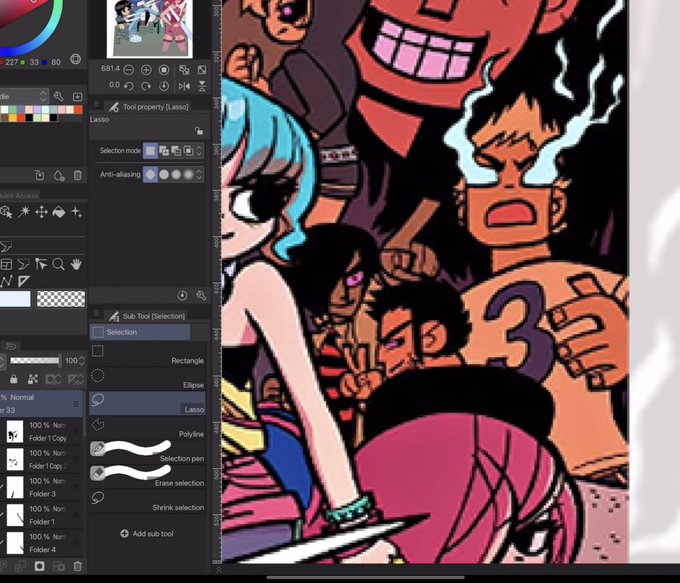Click the Selection mode stepper arrows

199,151
